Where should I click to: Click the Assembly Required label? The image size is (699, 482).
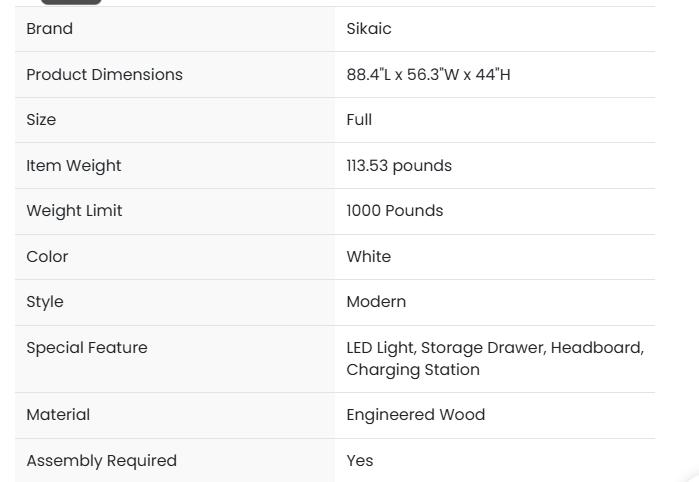(101, 461)
